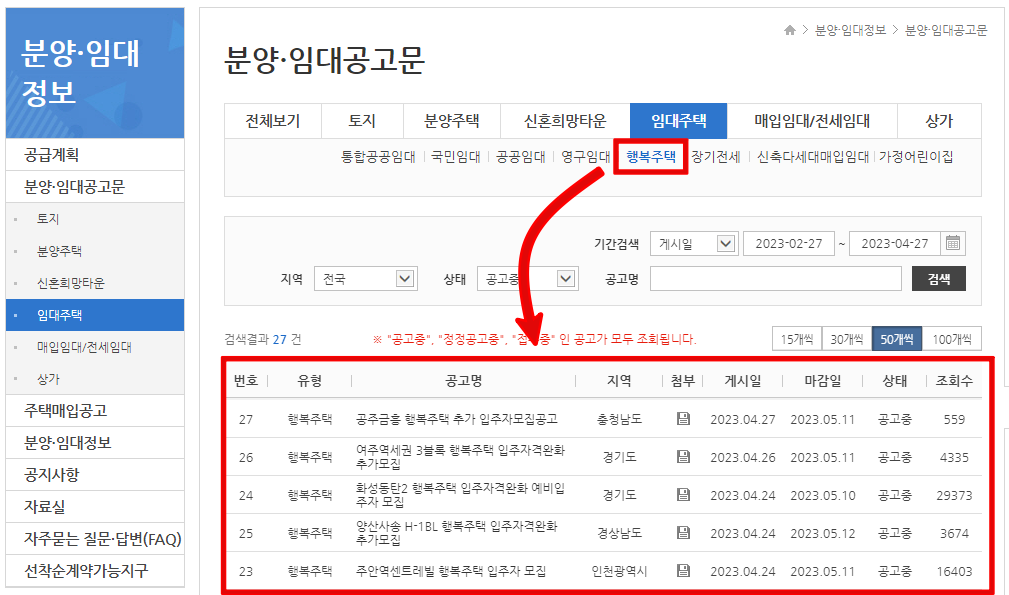Select the 토지 tab
1009x595 pixels.
(362, 121)
